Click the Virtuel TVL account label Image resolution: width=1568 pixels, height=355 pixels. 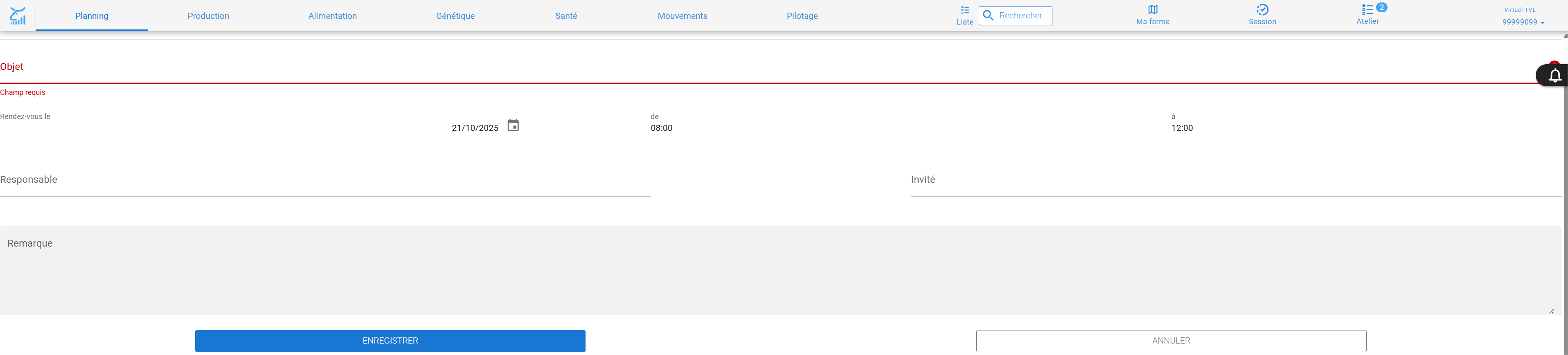click(1519, 10)
